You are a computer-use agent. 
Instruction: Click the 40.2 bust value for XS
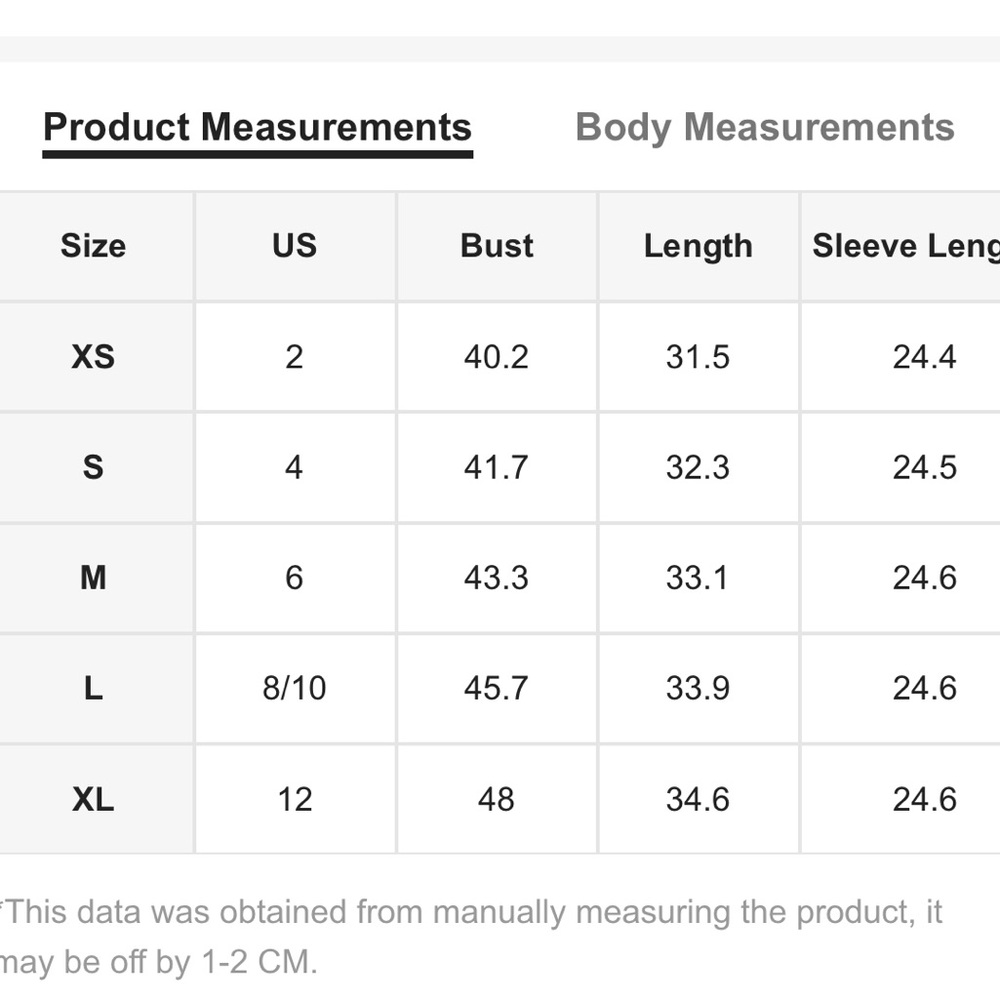496,357
